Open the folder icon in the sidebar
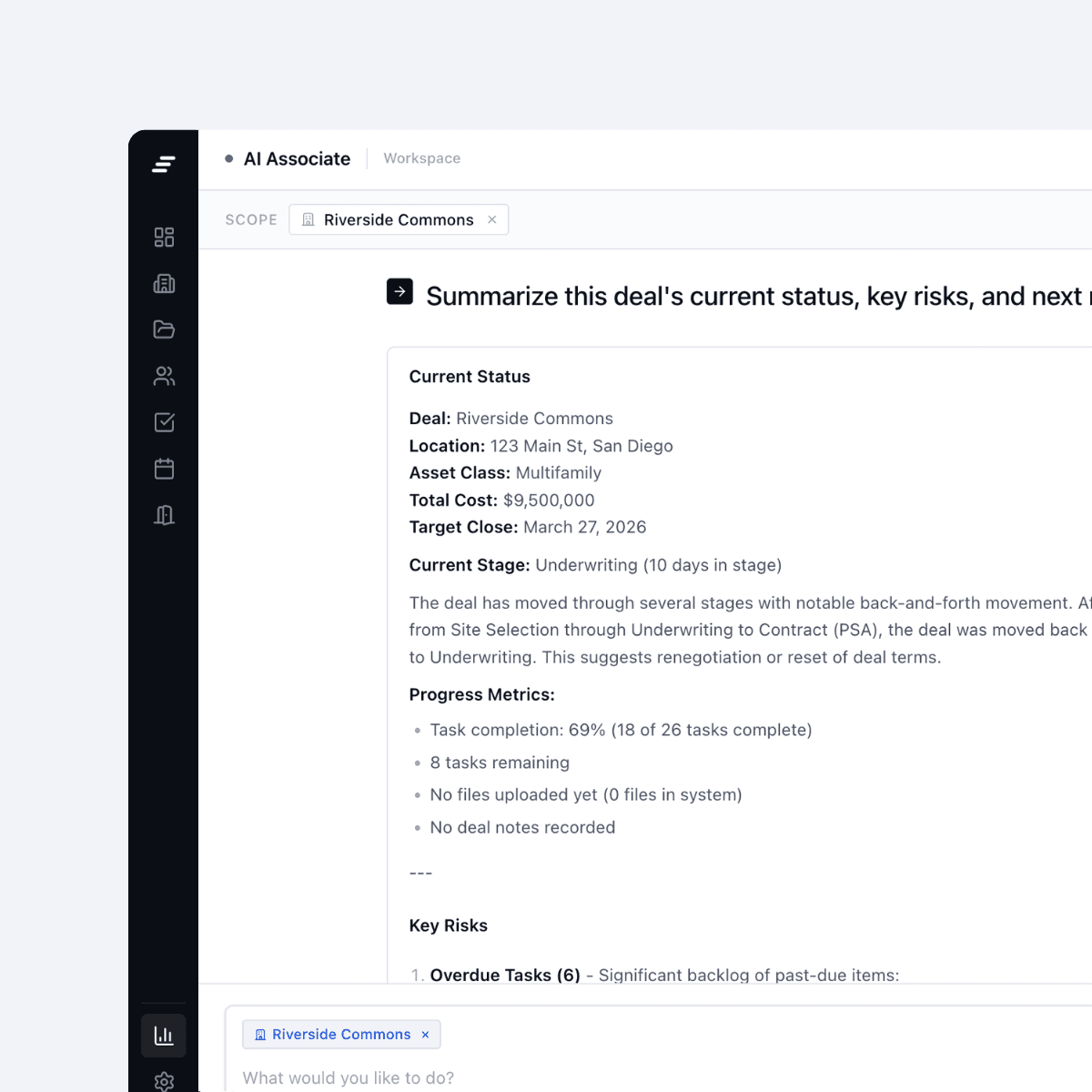 164,329
